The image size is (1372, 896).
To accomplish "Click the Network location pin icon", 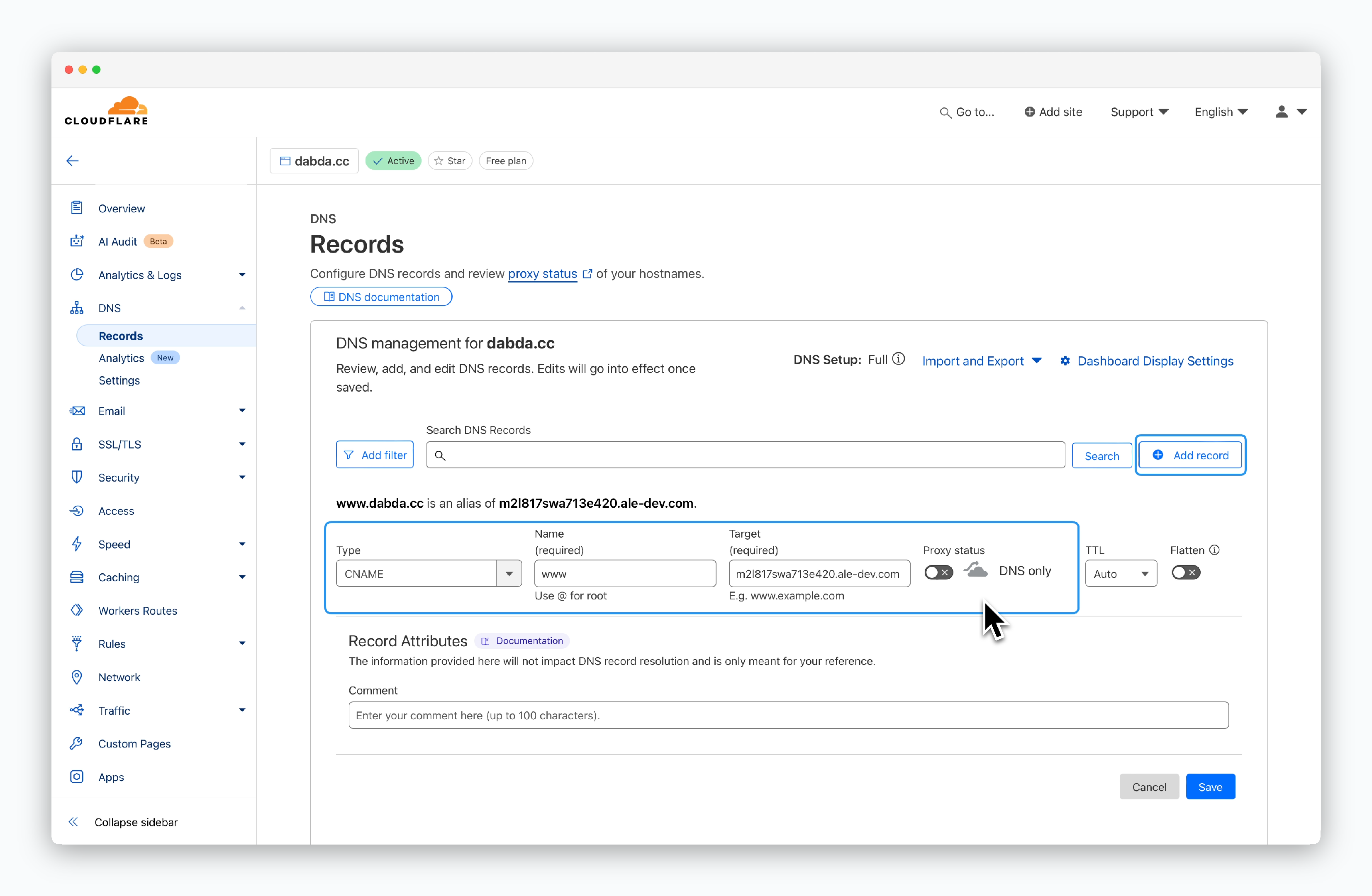I will [x=77, y=677].
